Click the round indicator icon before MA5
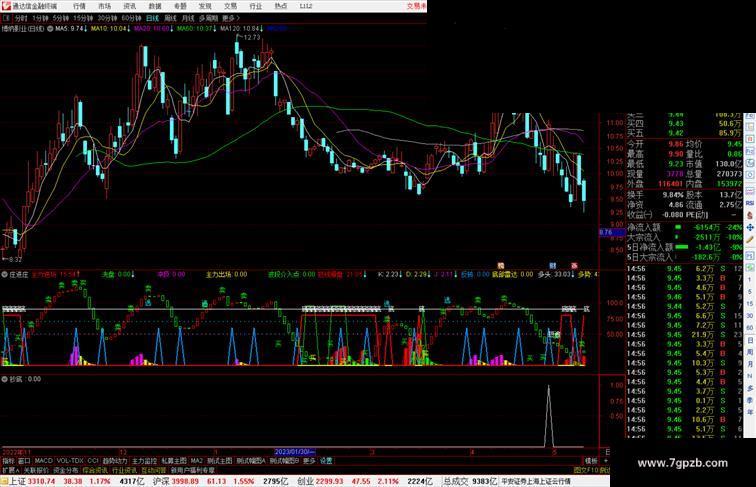 tap(50, 29)
